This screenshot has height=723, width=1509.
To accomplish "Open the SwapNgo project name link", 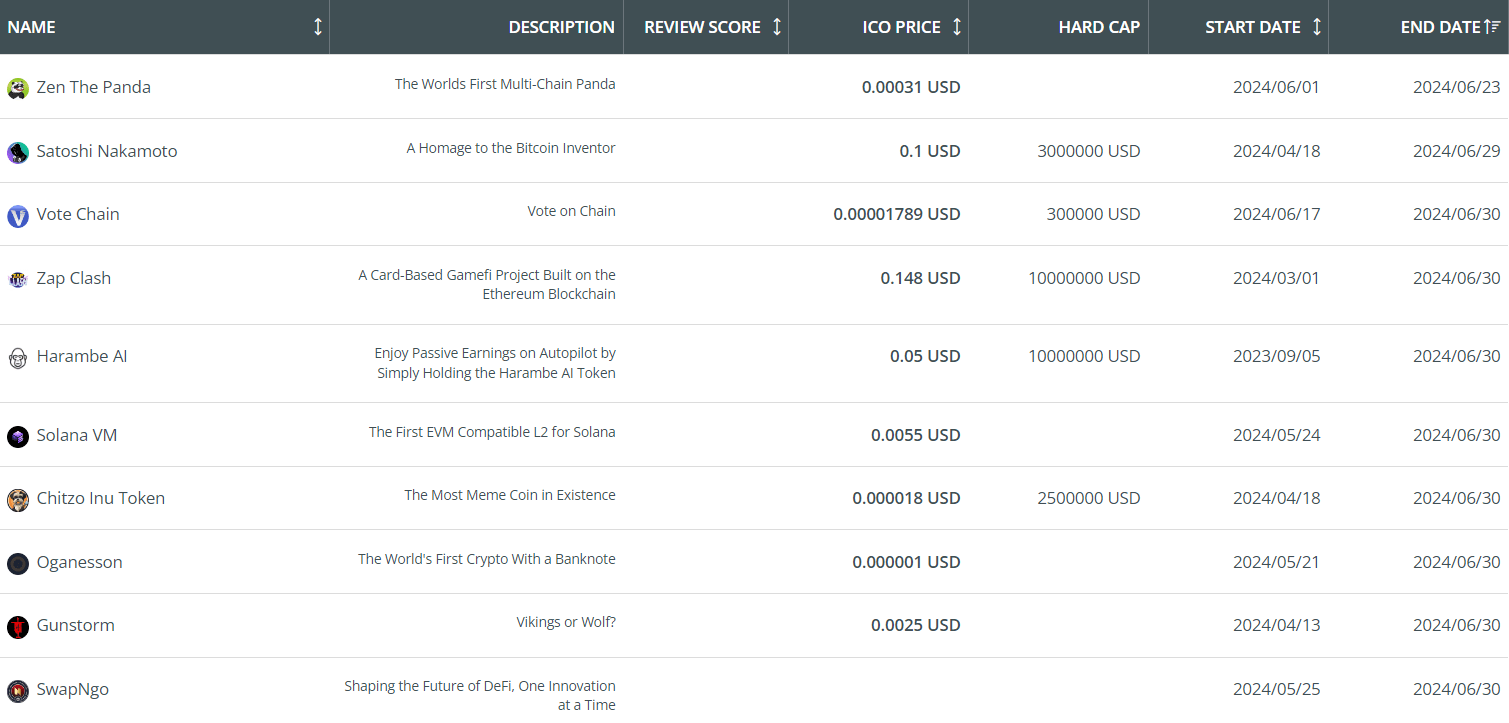I will [73, 690].
